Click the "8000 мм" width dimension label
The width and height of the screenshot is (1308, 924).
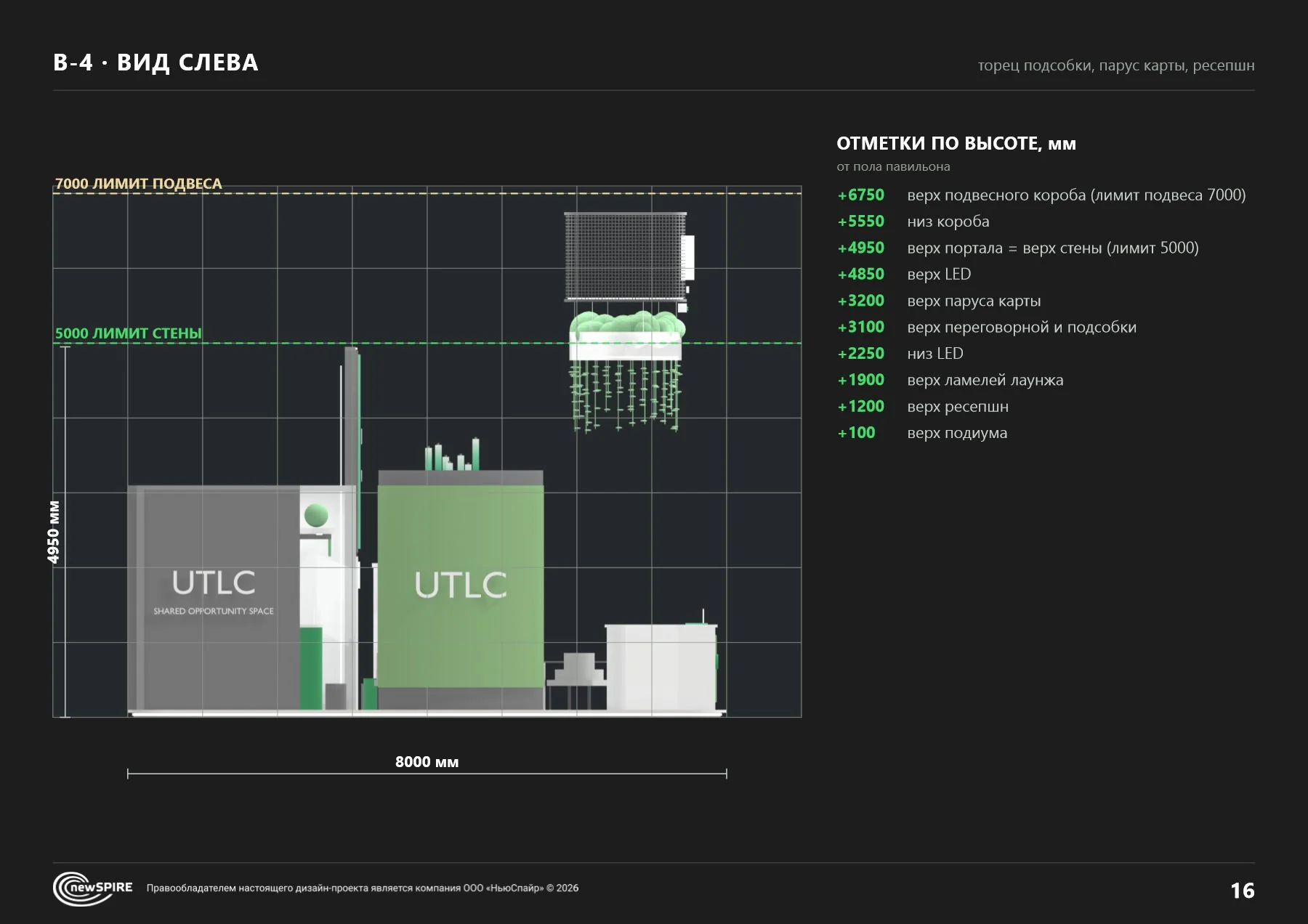click(427, 762)
